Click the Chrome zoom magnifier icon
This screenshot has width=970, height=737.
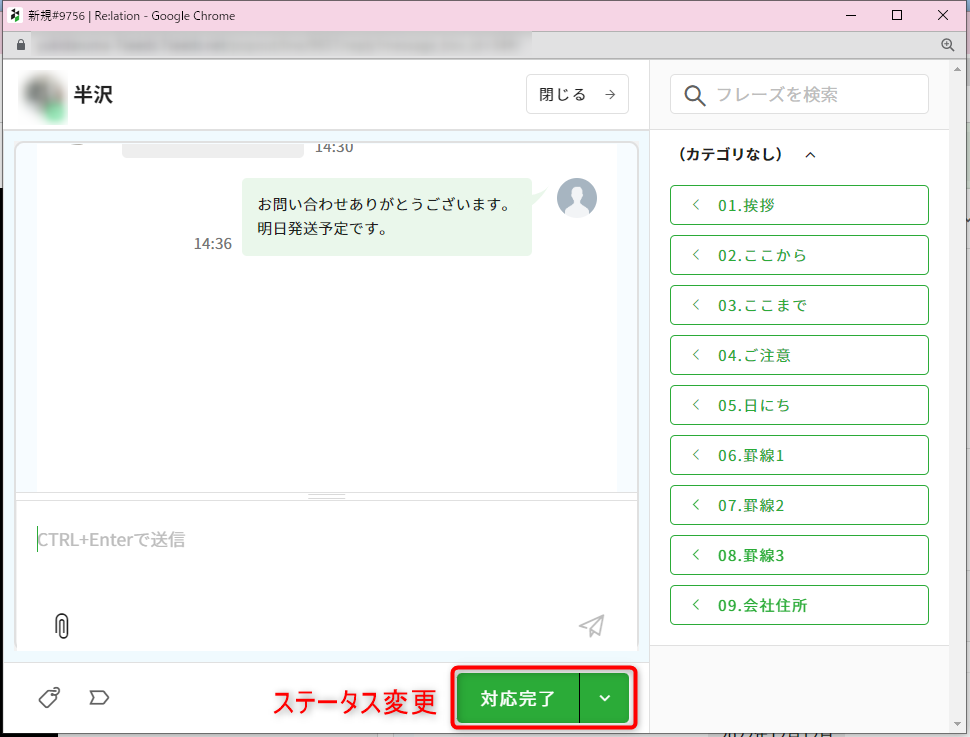pyautogui.click(x=947, y=45)
